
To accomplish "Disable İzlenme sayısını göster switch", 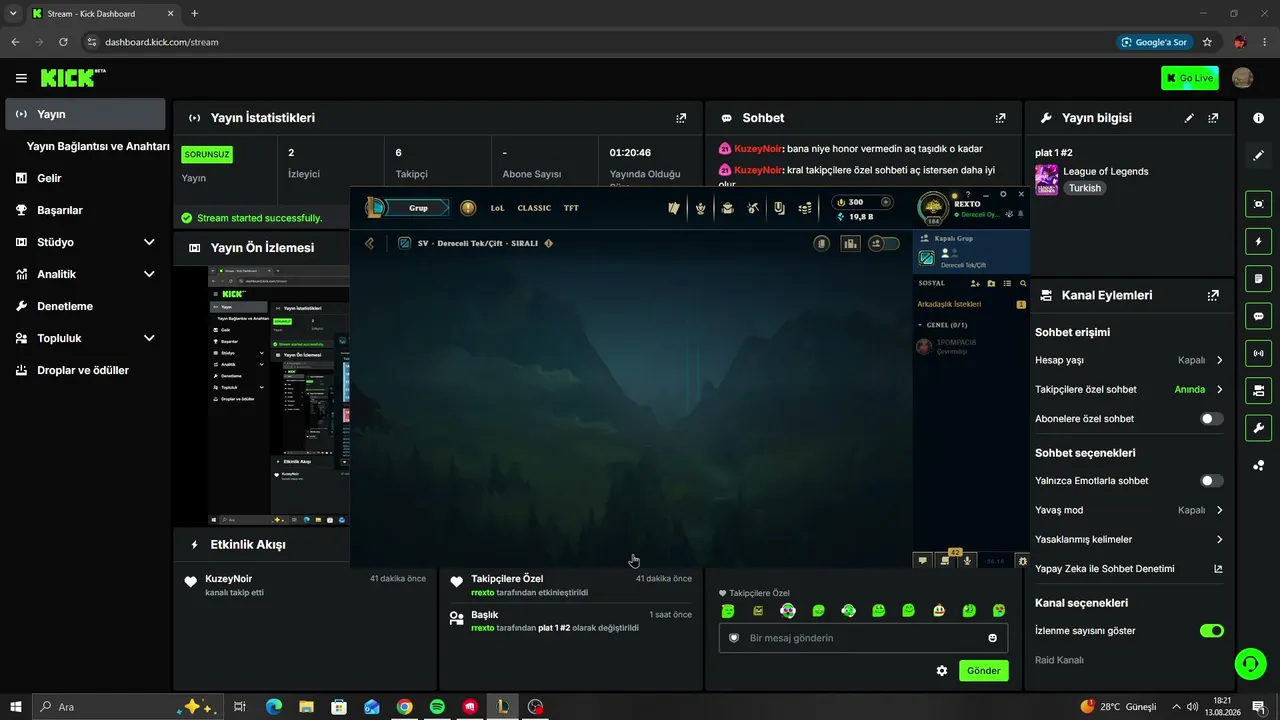I will tap(1211, 631).
